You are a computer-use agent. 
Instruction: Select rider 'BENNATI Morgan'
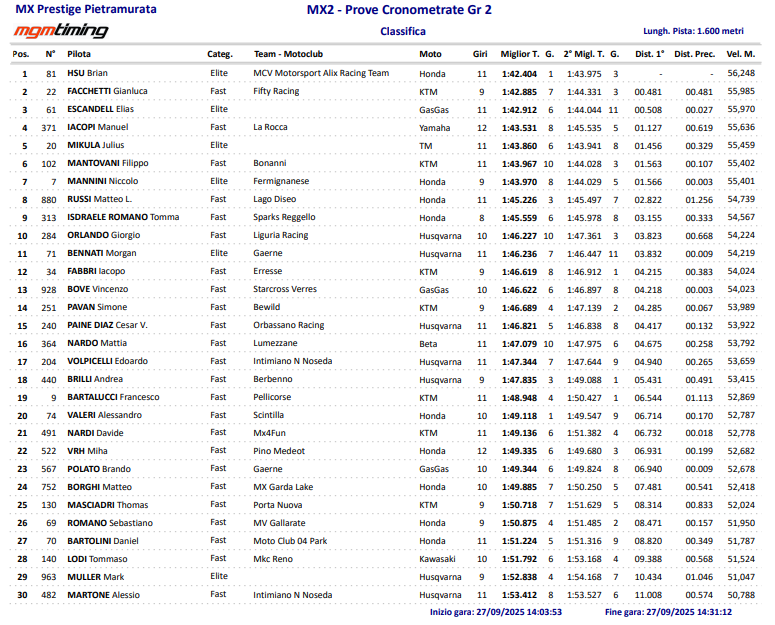(x=102, y=253)
